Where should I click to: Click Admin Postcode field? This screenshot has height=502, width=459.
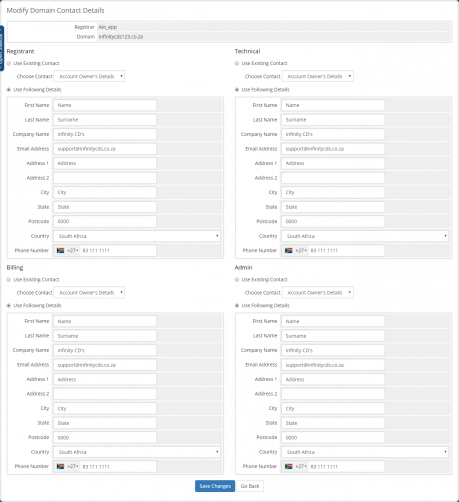(333, 438)
